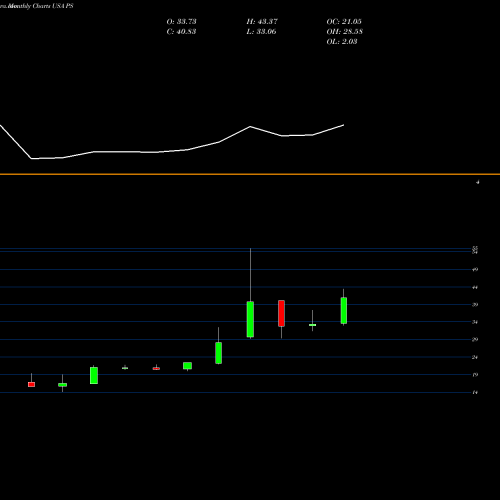Screen dimensions: 500x500
Task: Select the high value 'H: 43.37'
Action: tap(262, 21)
